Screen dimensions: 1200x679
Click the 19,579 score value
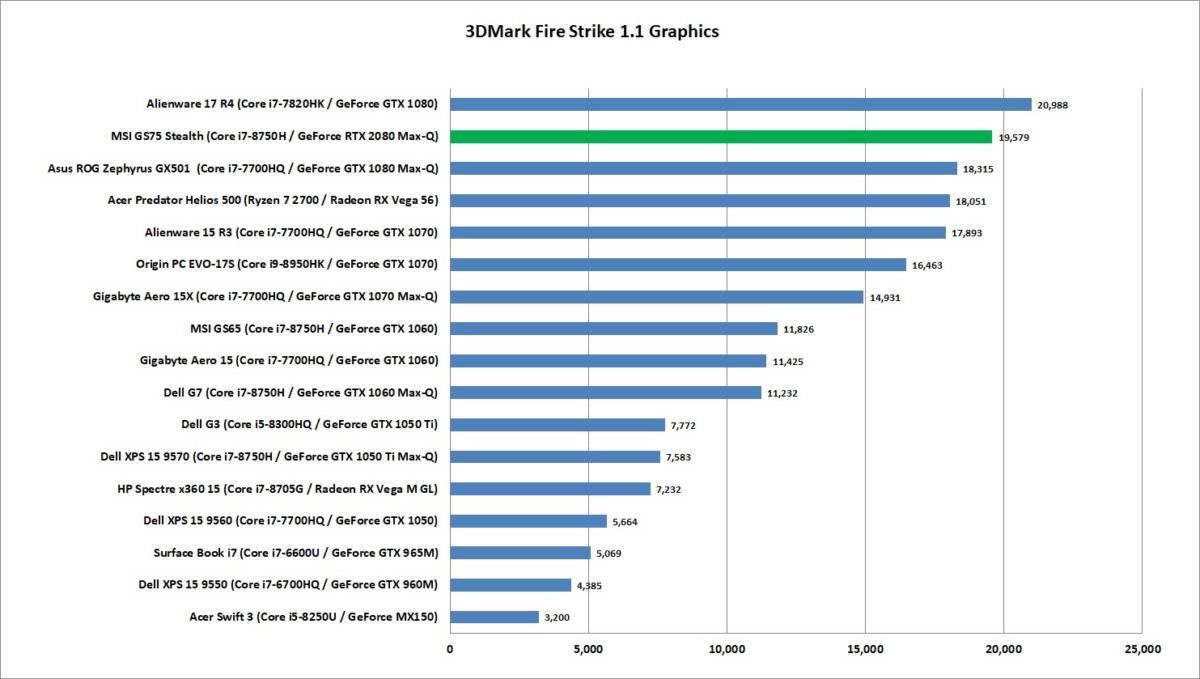tap(1013, 137)
